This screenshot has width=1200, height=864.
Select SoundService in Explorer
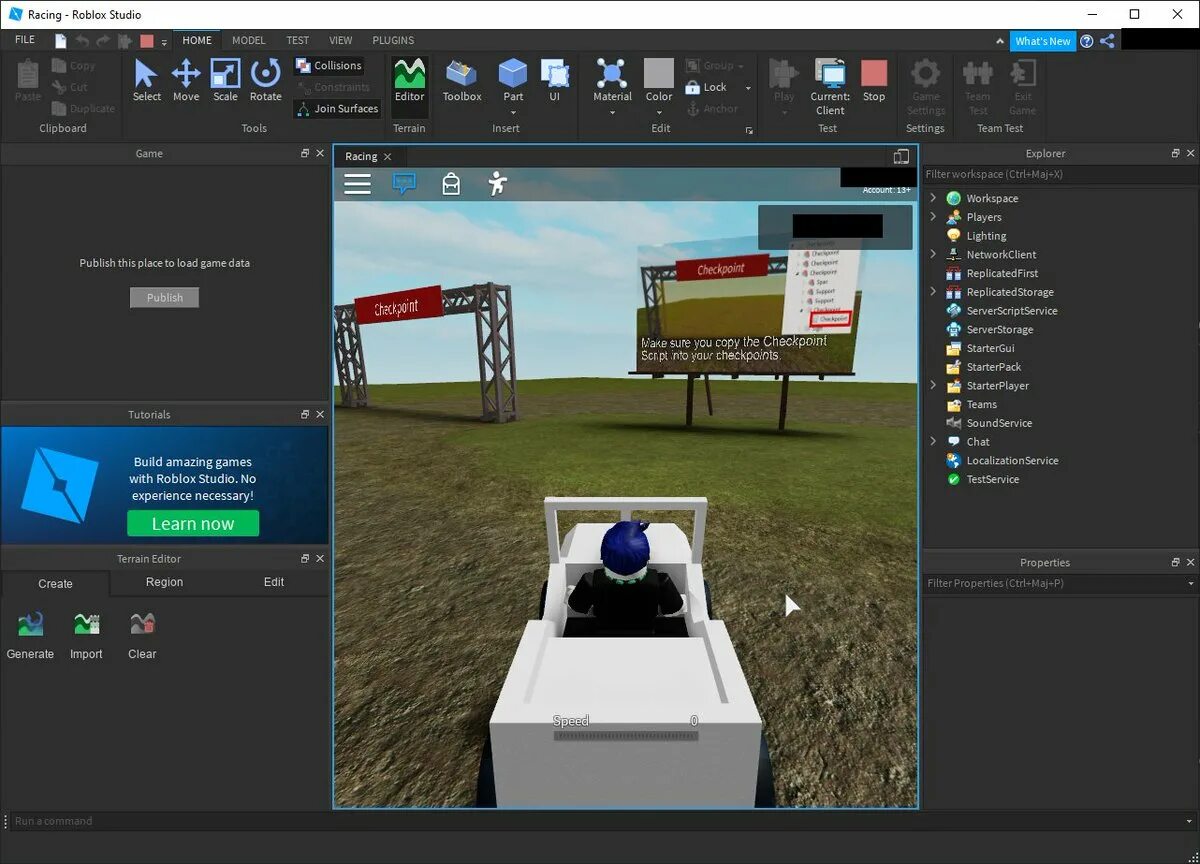(998, 423)
